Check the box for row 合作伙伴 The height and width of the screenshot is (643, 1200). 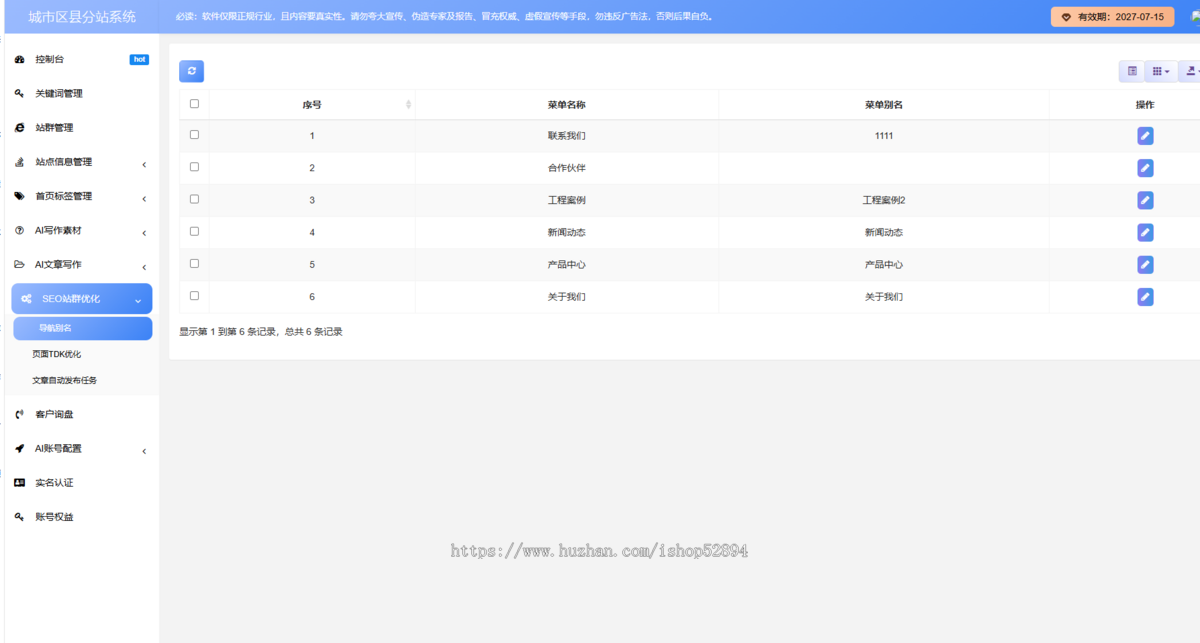pos(194,167)
